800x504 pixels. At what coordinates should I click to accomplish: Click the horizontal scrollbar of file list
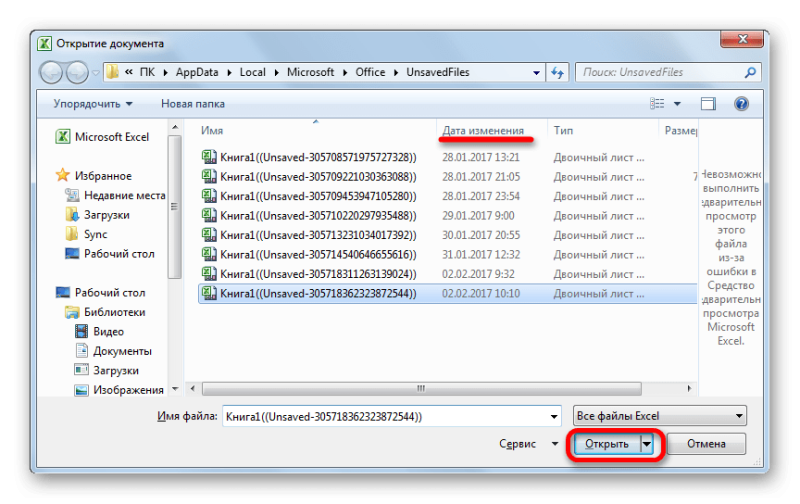coord(421,389)
